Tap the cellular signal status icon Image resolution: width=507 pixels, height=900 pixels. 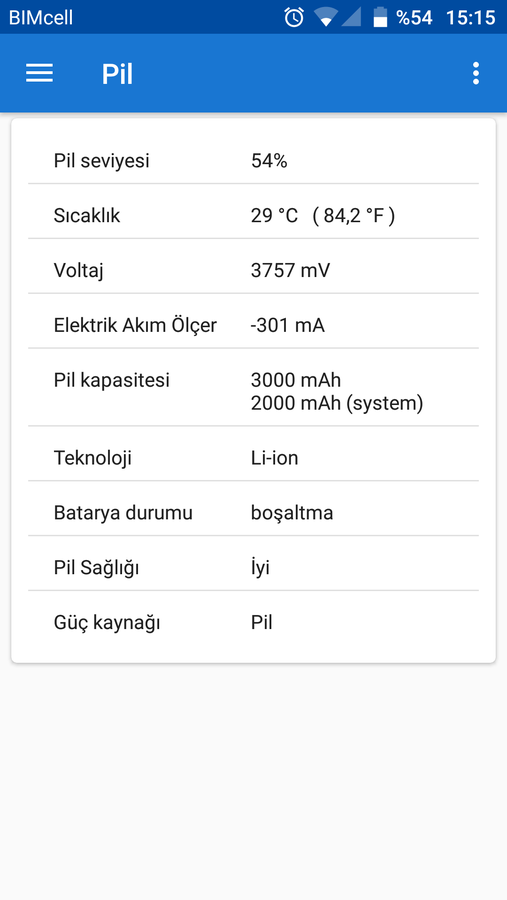[x=351, y=17]
